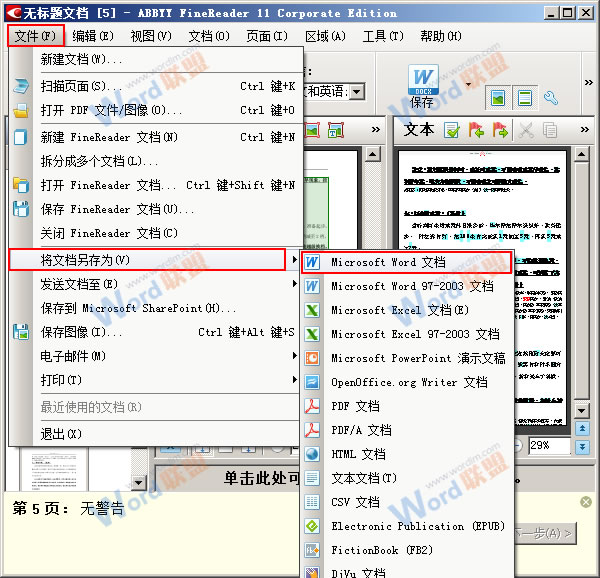Open the language dropdown ending in 和英语
Viewport: 600px width, 578px height.
(357, 92)
